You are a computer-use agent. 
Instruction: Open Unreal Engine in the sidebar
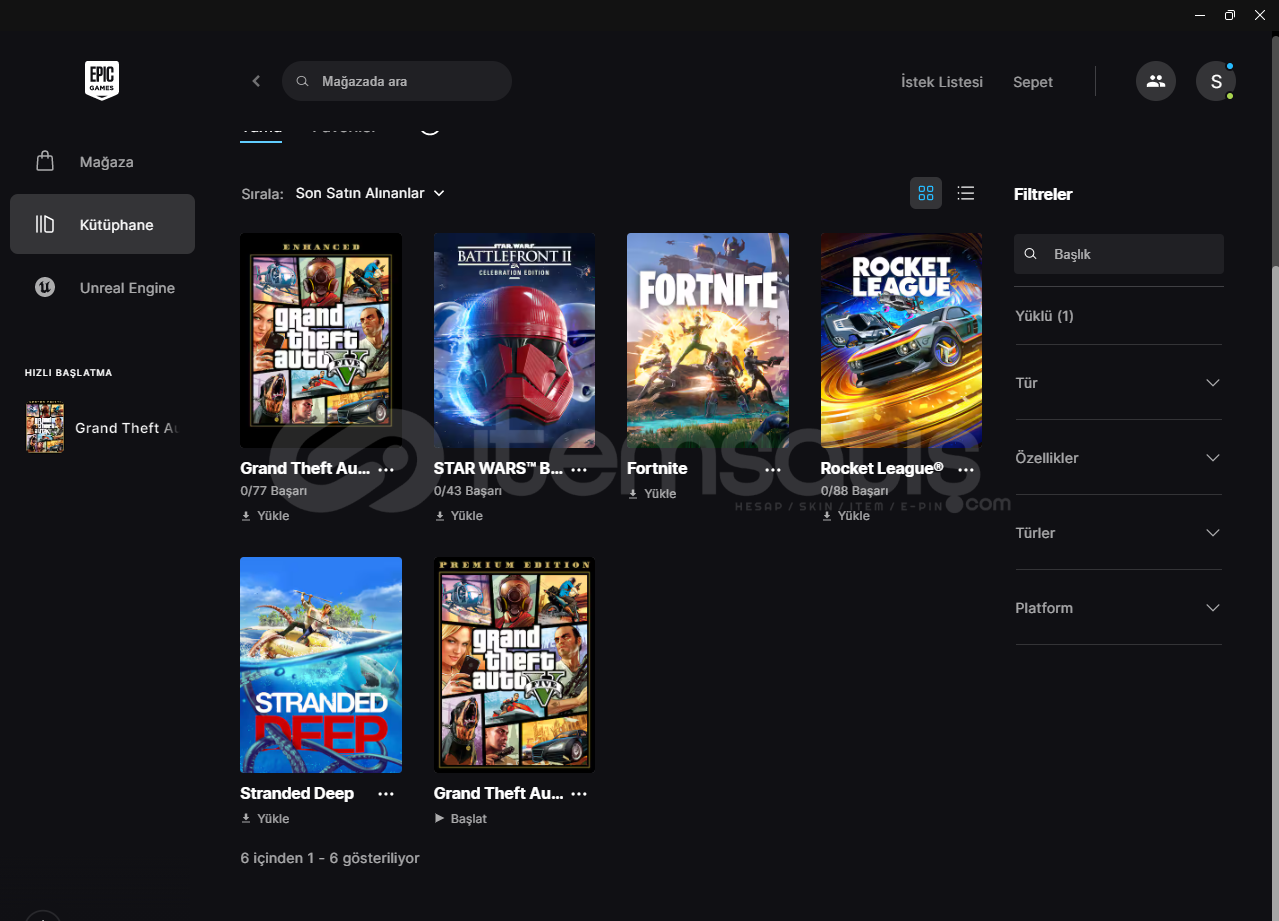pyautogui.click(x=102, y=287)
